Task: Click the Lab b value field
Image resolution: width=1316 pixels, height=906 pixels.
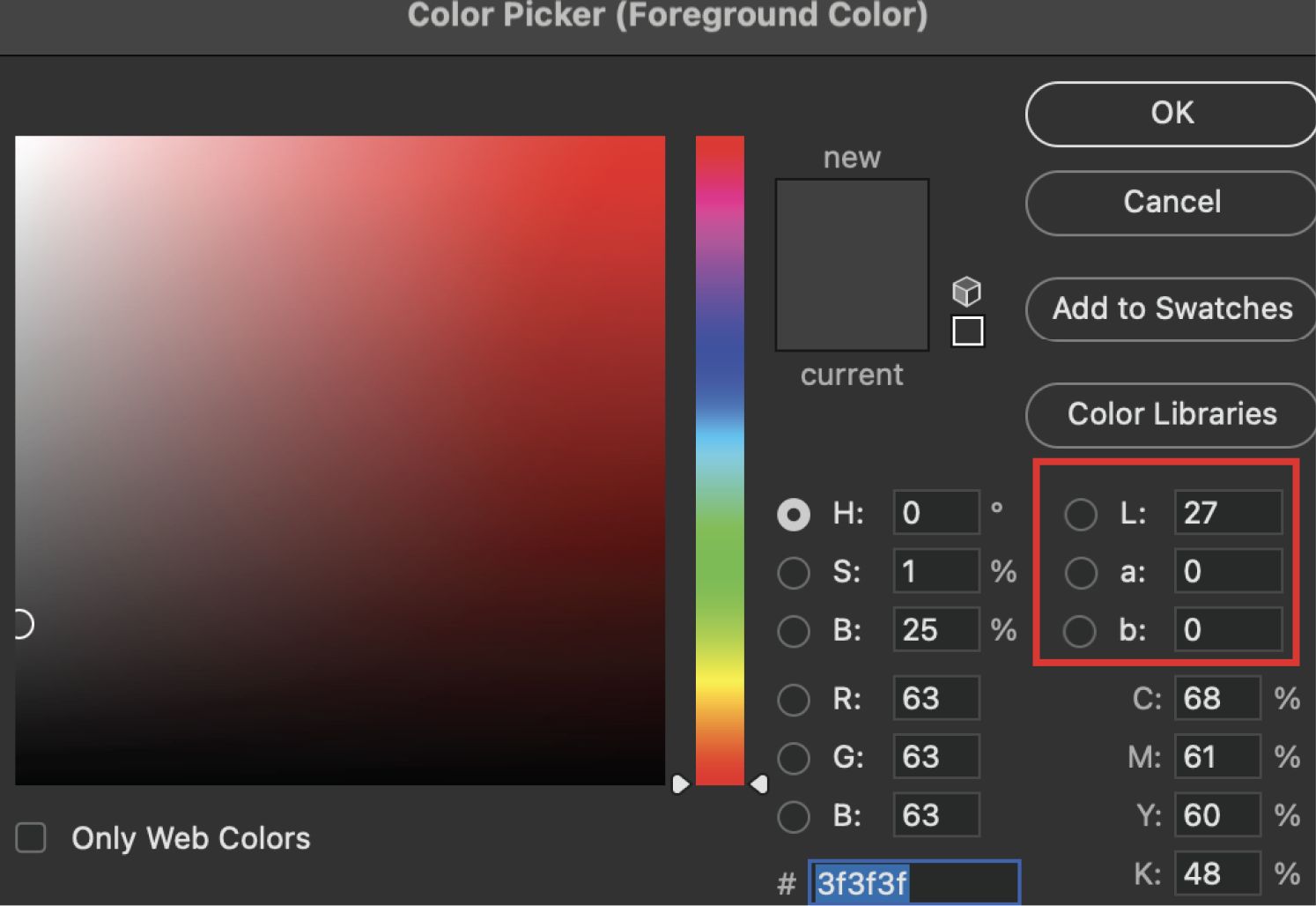Action: (x=1228, y=629)
